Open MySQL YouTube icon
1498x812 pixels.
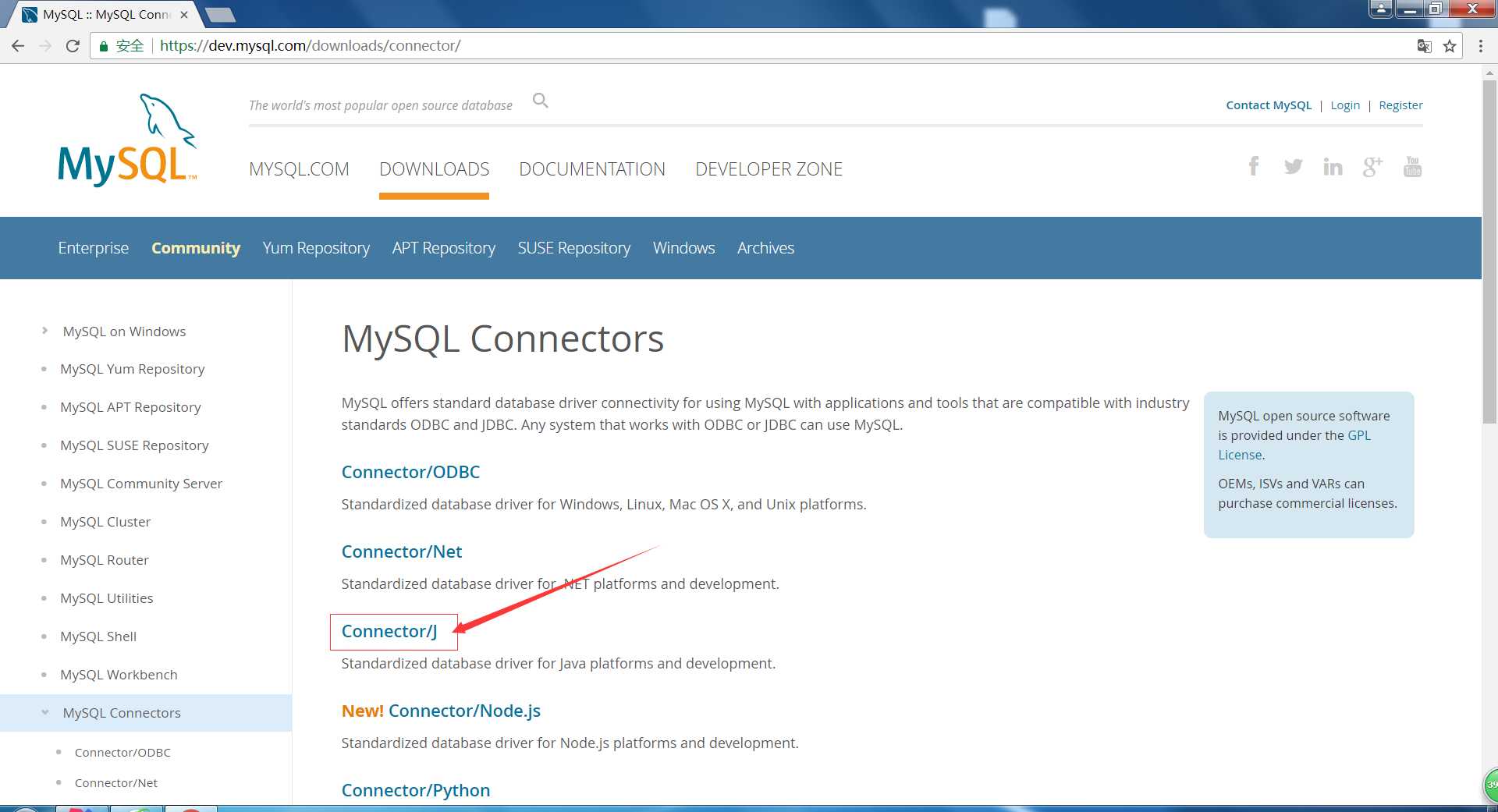(1412, 166)
